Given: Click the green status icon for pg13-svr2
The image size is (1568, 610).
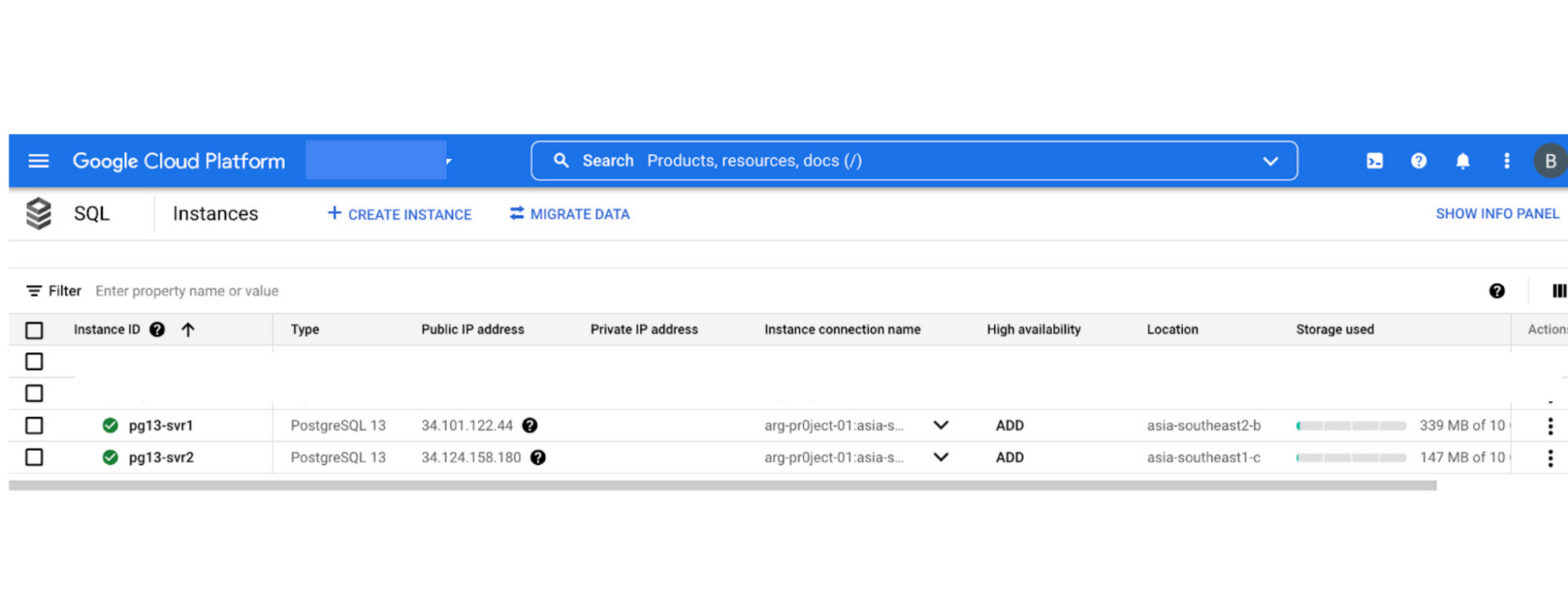Looking at the screenshot, I should point(110,457).
